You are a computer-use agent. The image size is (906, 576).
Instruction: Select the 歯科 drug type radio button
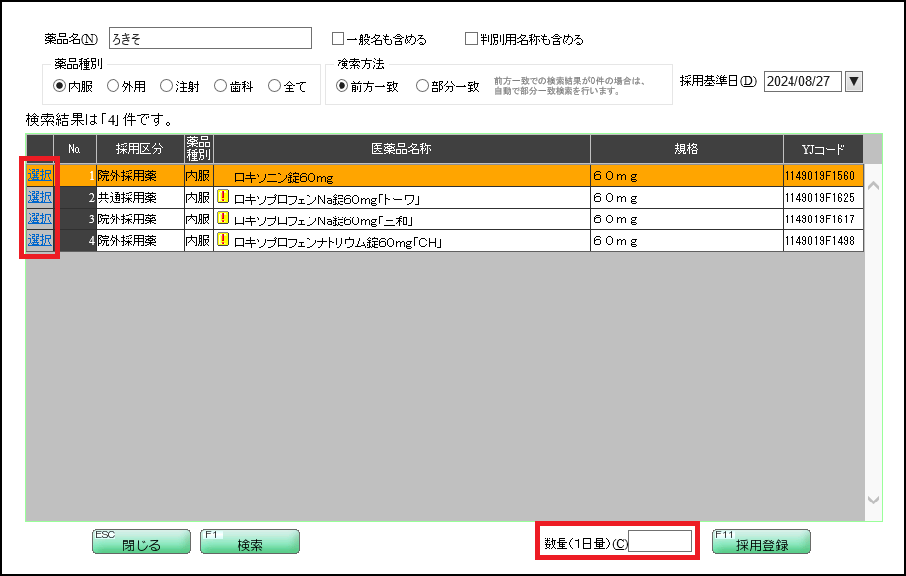[219, 85]
